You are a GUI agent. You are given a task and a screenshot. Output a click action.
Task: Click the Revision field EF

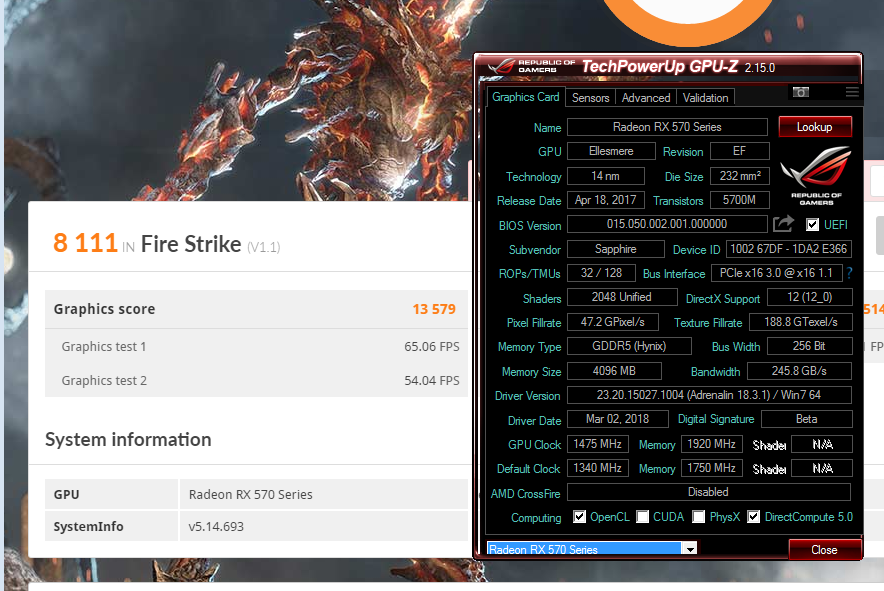click(739, 151)
